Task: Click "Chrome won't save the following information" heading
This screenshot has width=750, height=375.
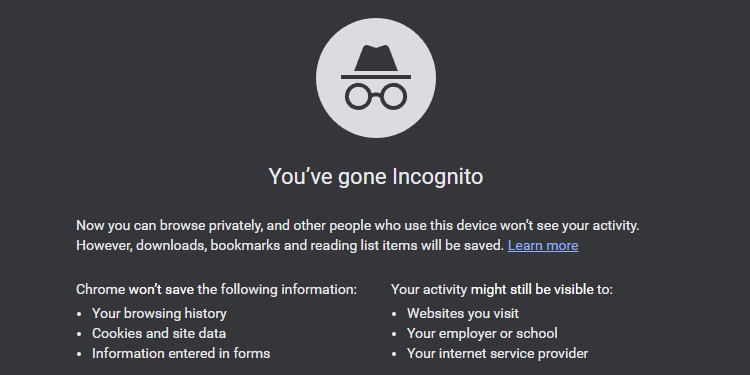Action: [x=216, y=289]
